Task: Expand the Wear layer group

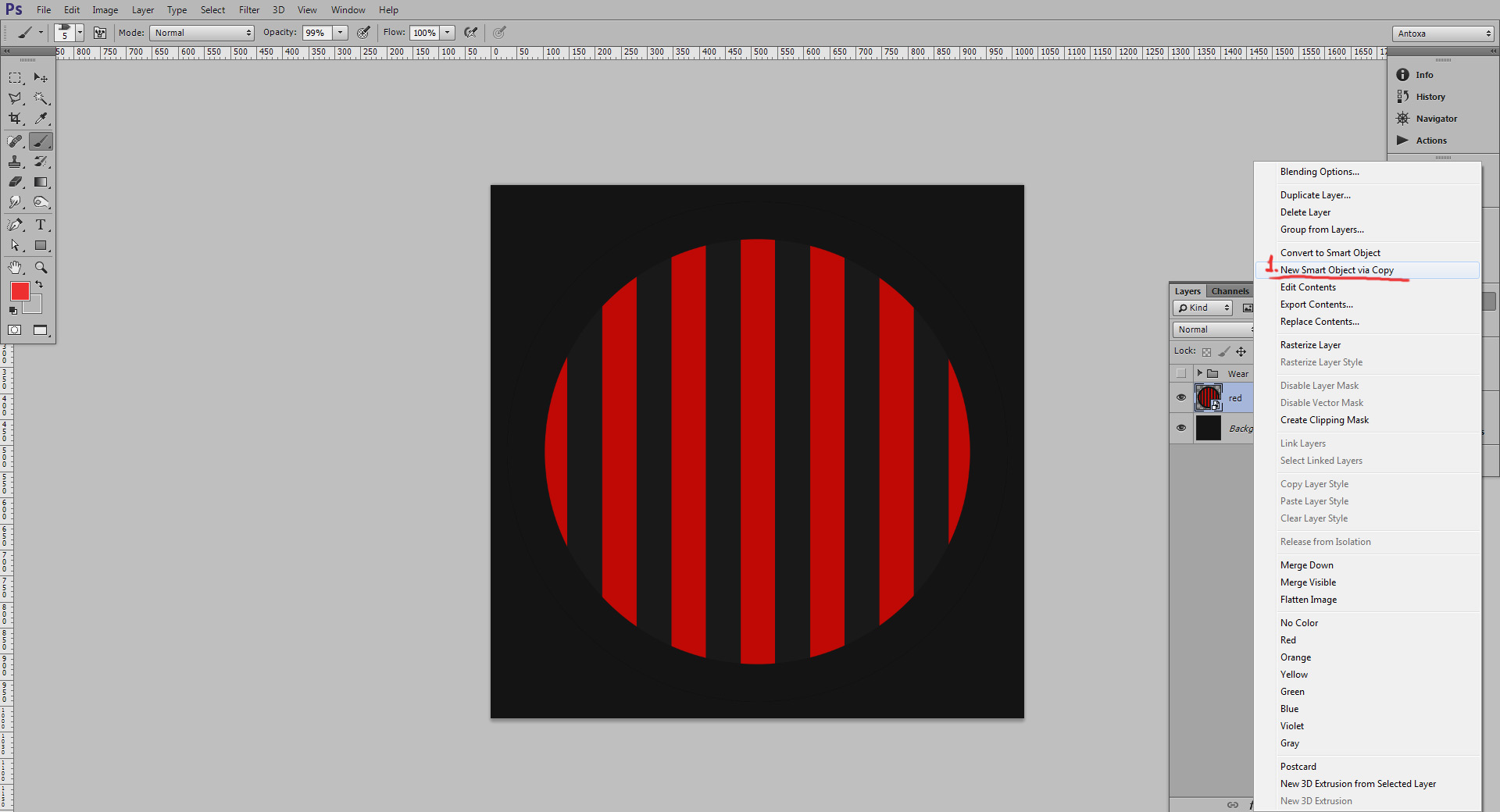Action: coord(1199,373)
